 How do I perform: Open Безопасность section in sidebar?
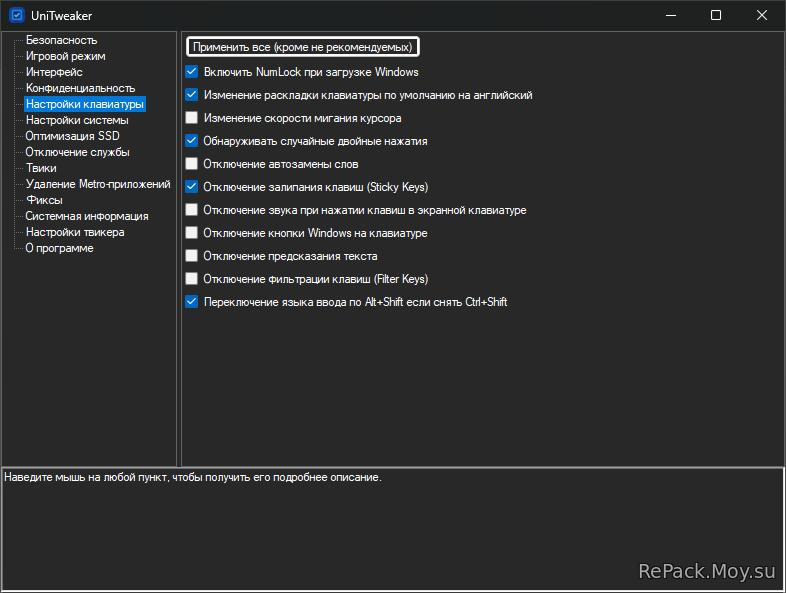61,40
